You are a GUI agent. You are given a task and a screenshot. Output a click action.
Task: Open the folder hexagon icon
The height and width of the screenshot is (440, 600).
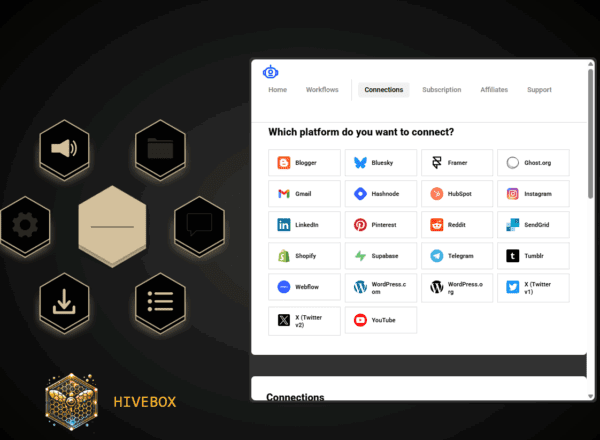tap(160, 149)
